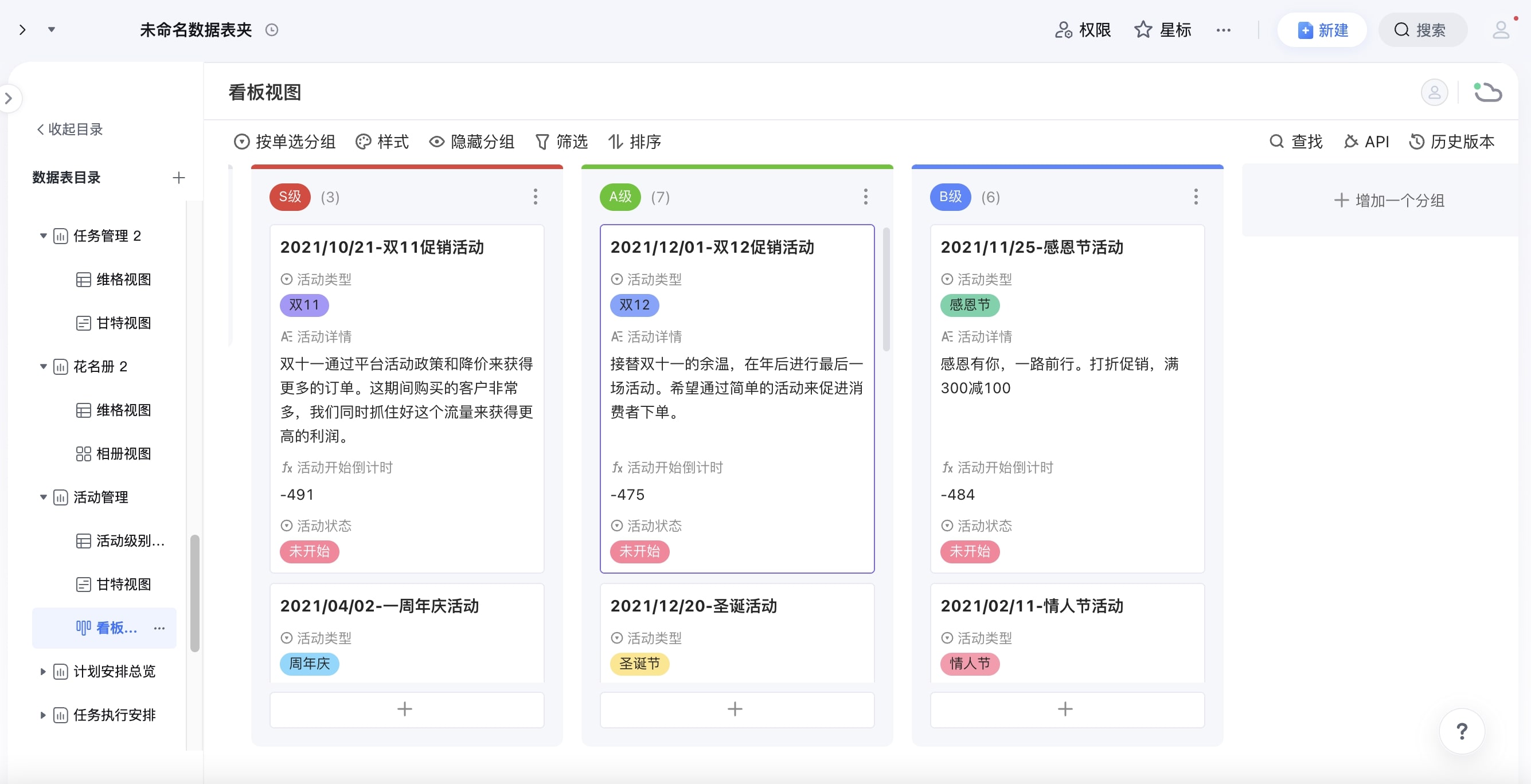Image resolution: width=1531 pixels, height=784 pixels.
Task: Open the S级 column options menu
Action: click(x=535, y=197)
